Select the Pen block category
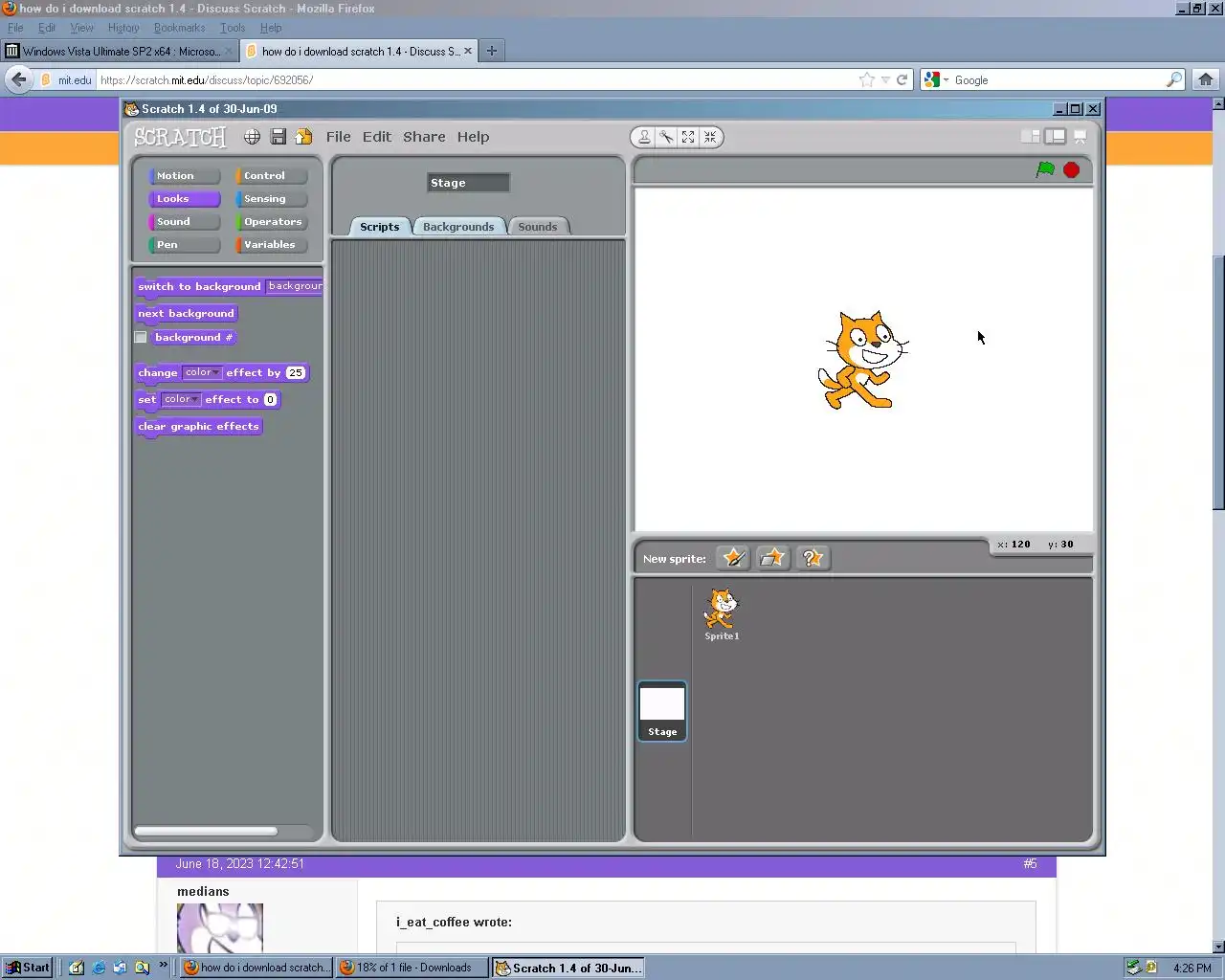 184,245
